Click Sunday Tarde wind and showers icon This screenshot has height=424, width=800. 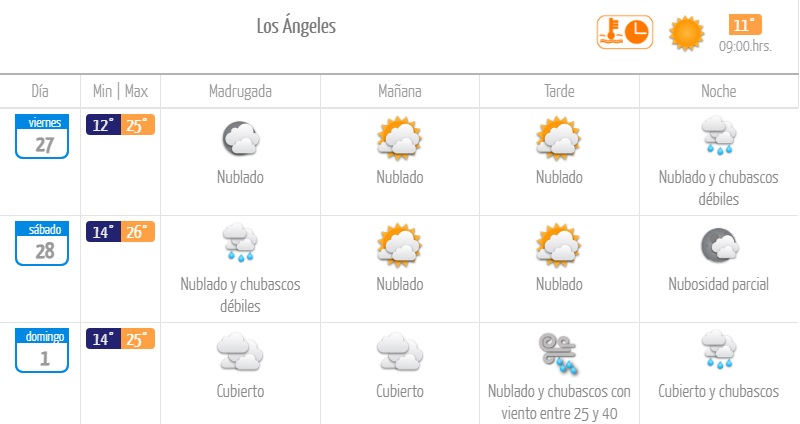click(x=559, y=352)
